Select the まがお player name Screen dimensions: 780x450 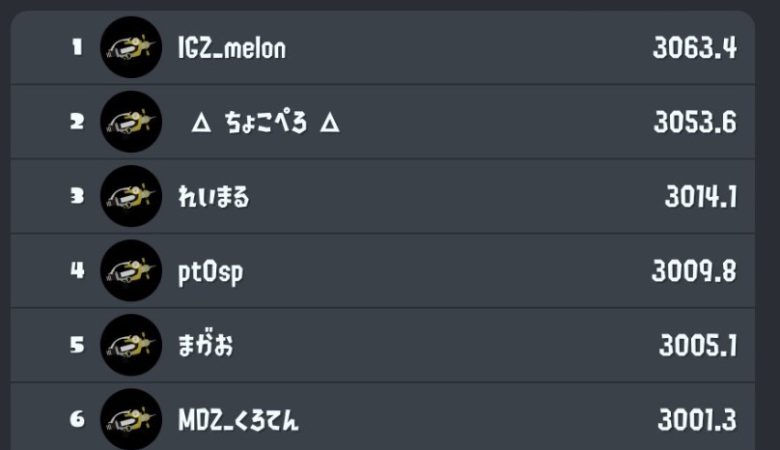point(205,345)
